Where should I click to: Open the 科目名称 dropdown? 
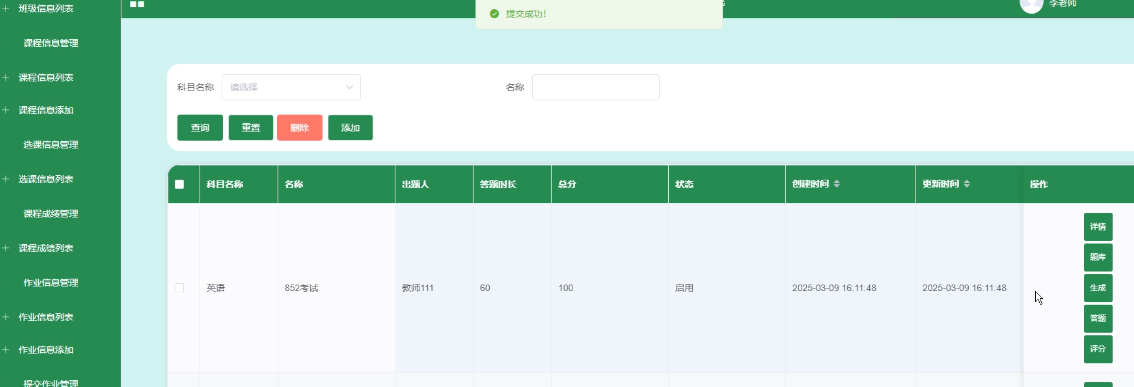tap(291, 88)
